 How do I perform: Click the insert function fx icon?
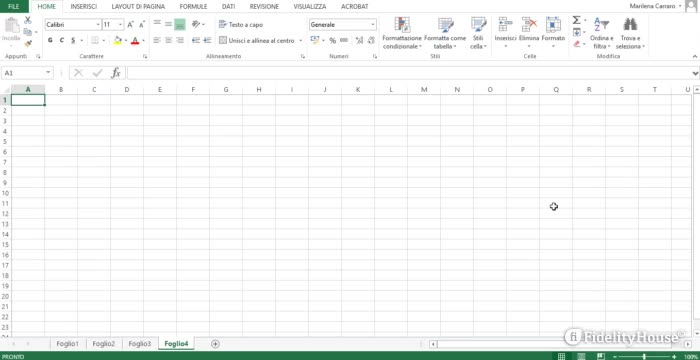116,73
